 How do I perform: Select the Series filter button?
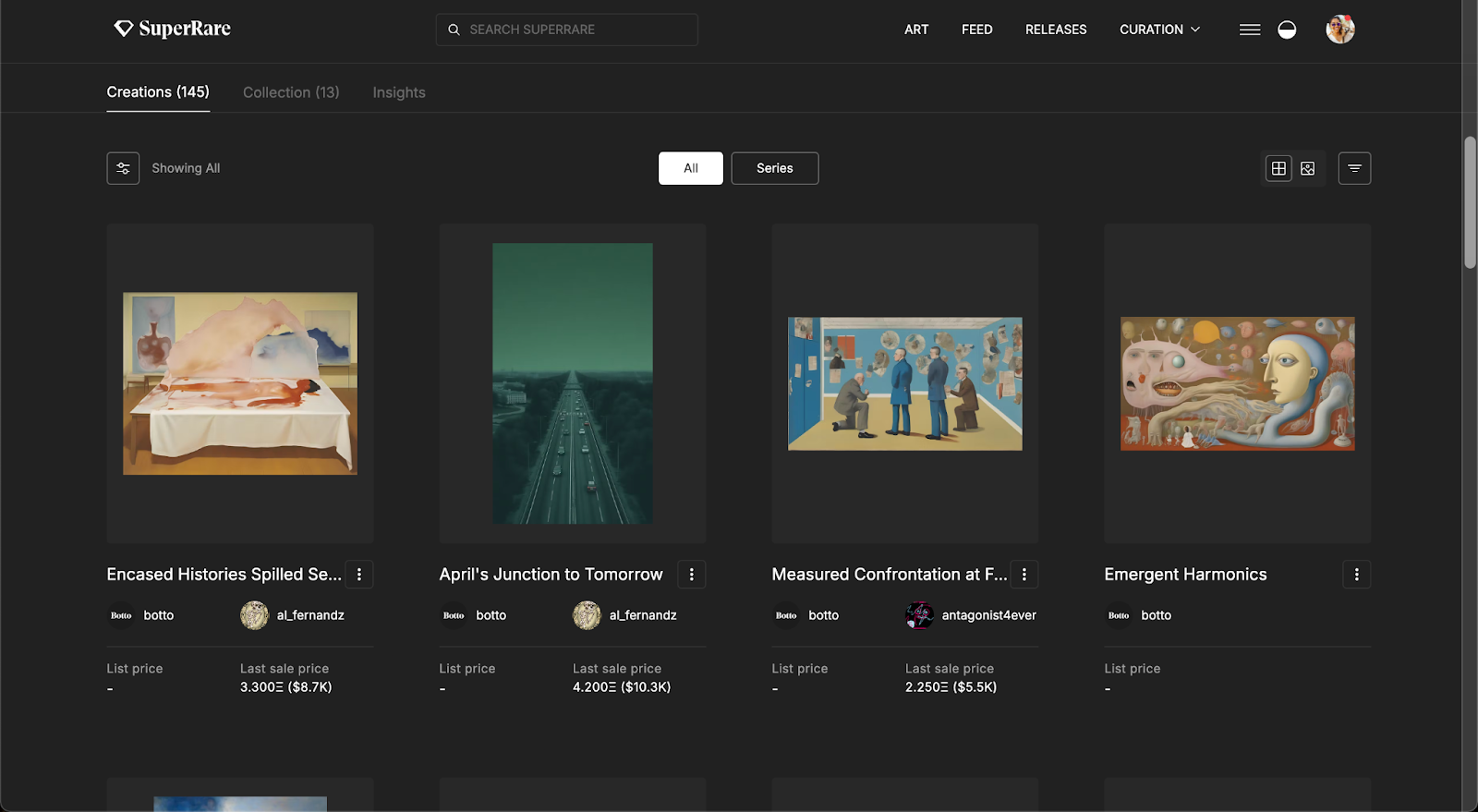[775, 168]
